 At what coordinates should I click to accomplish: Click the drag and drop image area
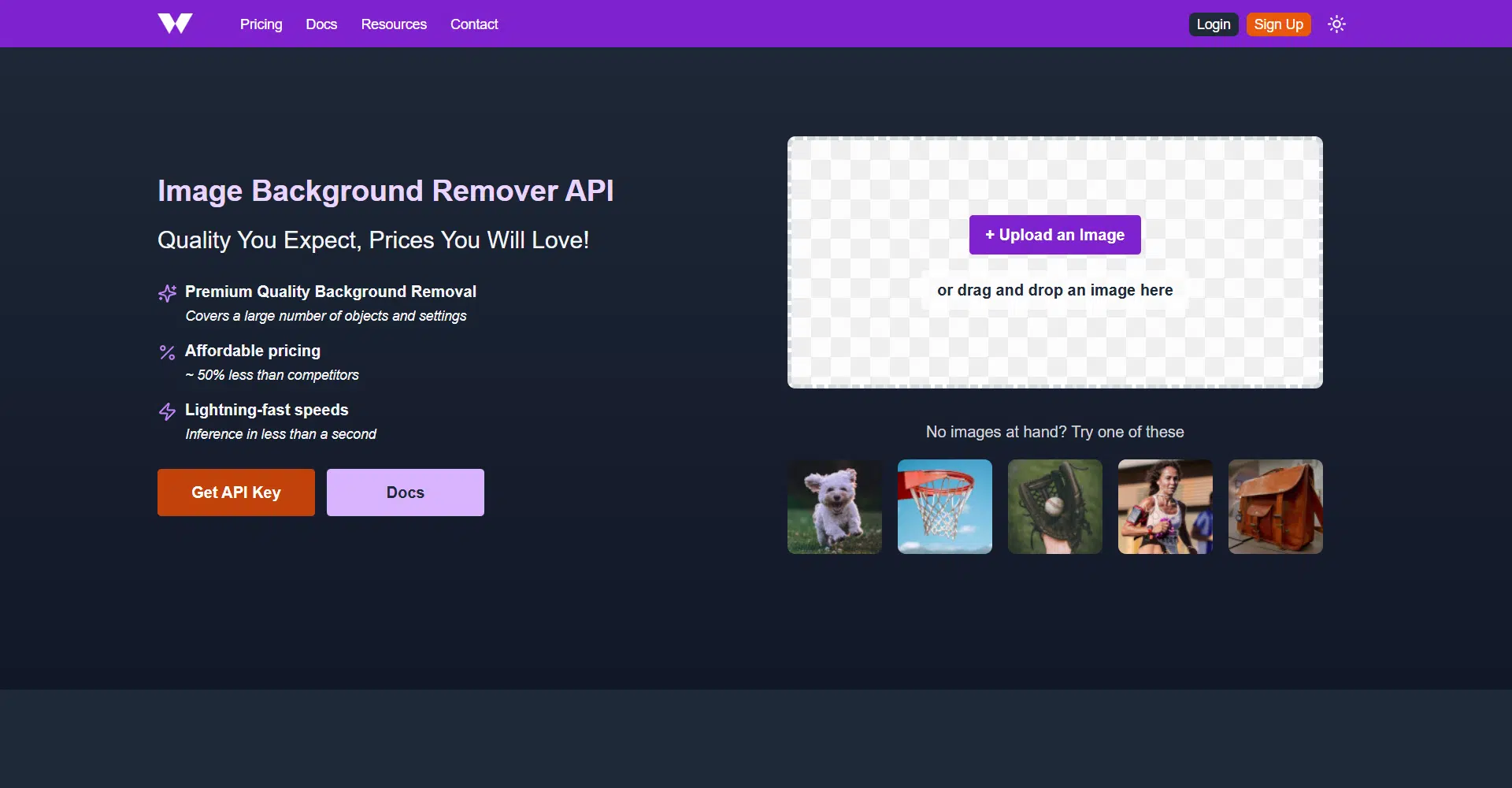pyautogui.click(x=1054, y=339)
